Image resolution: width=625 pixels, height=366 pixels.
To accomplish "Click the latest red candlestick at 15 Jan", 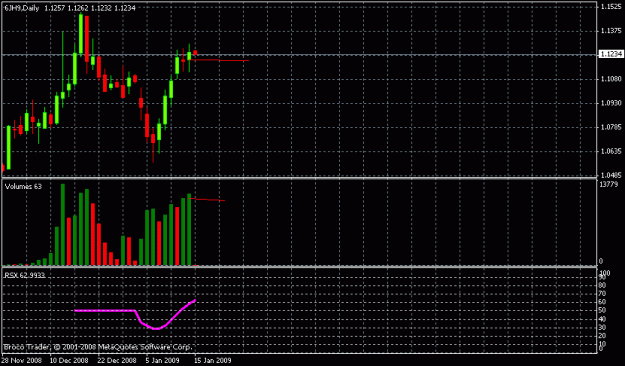I will tap(195, 53).
